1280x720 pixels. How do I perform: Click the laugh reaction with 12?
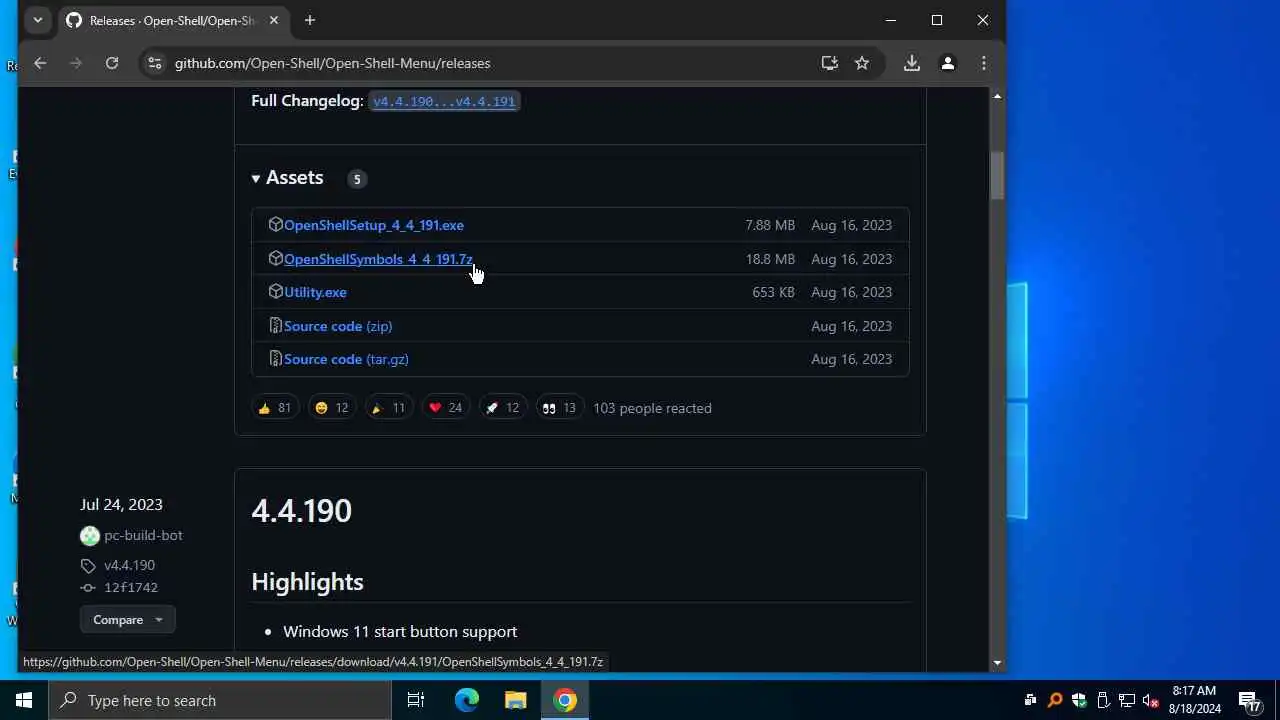331,408
